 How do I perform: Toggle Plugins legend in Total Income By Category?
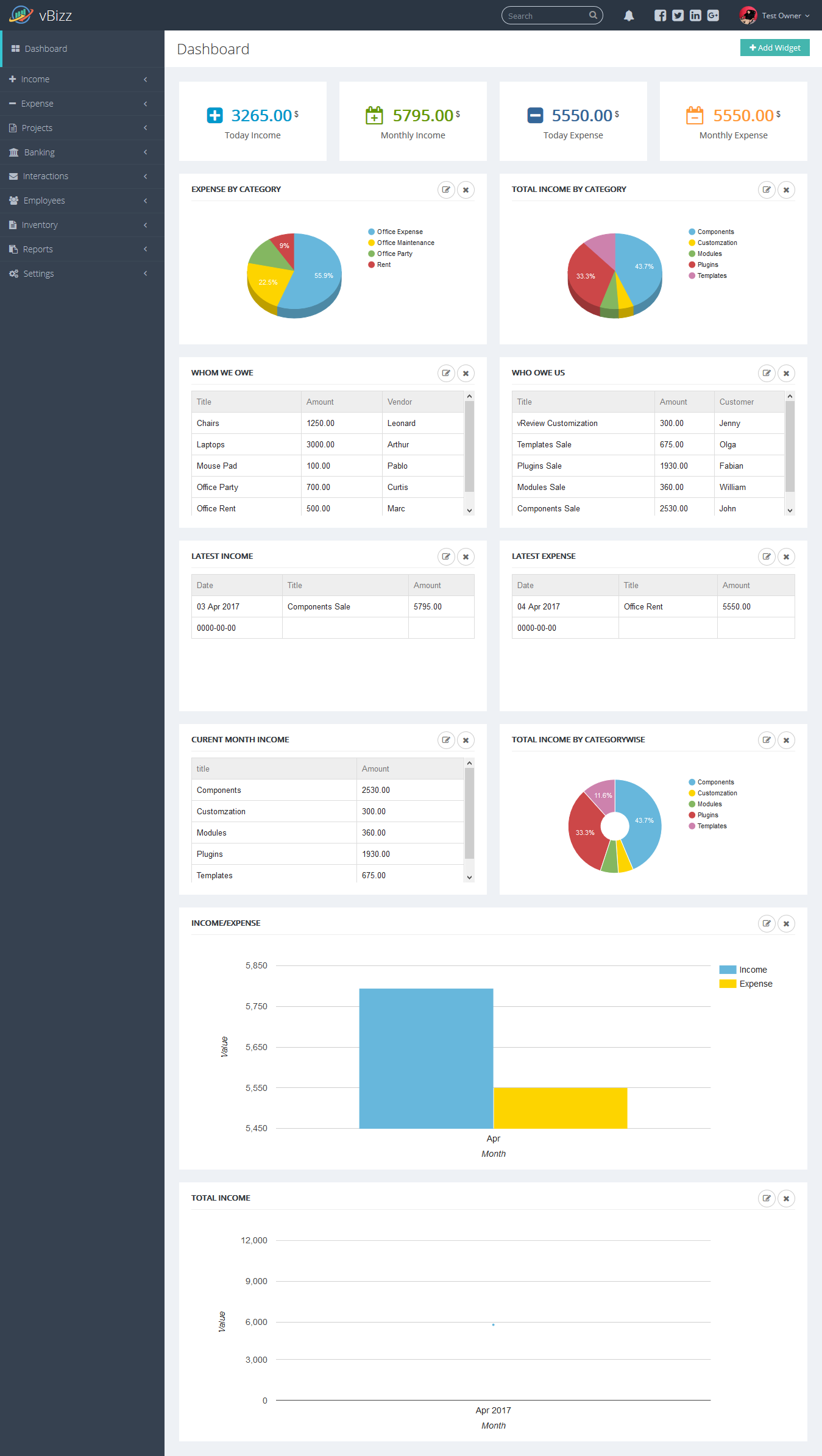coord(707,265)
